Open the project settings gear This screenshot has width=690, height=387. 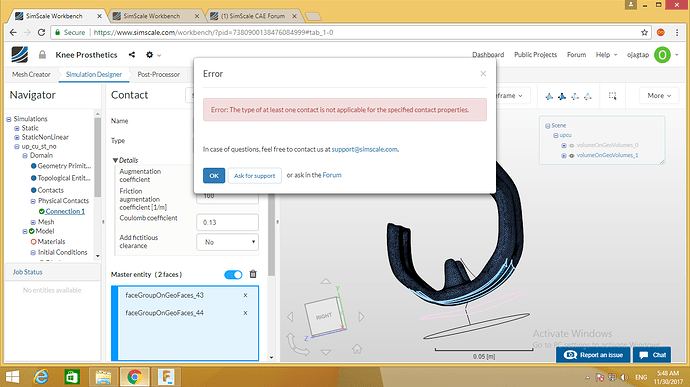click(x=150, y=55)
